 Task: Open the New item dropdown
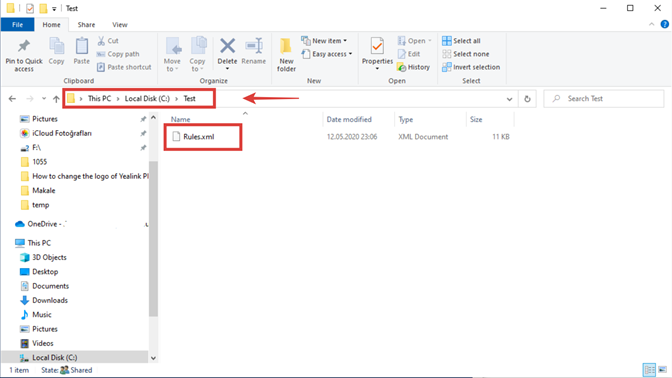324,41
